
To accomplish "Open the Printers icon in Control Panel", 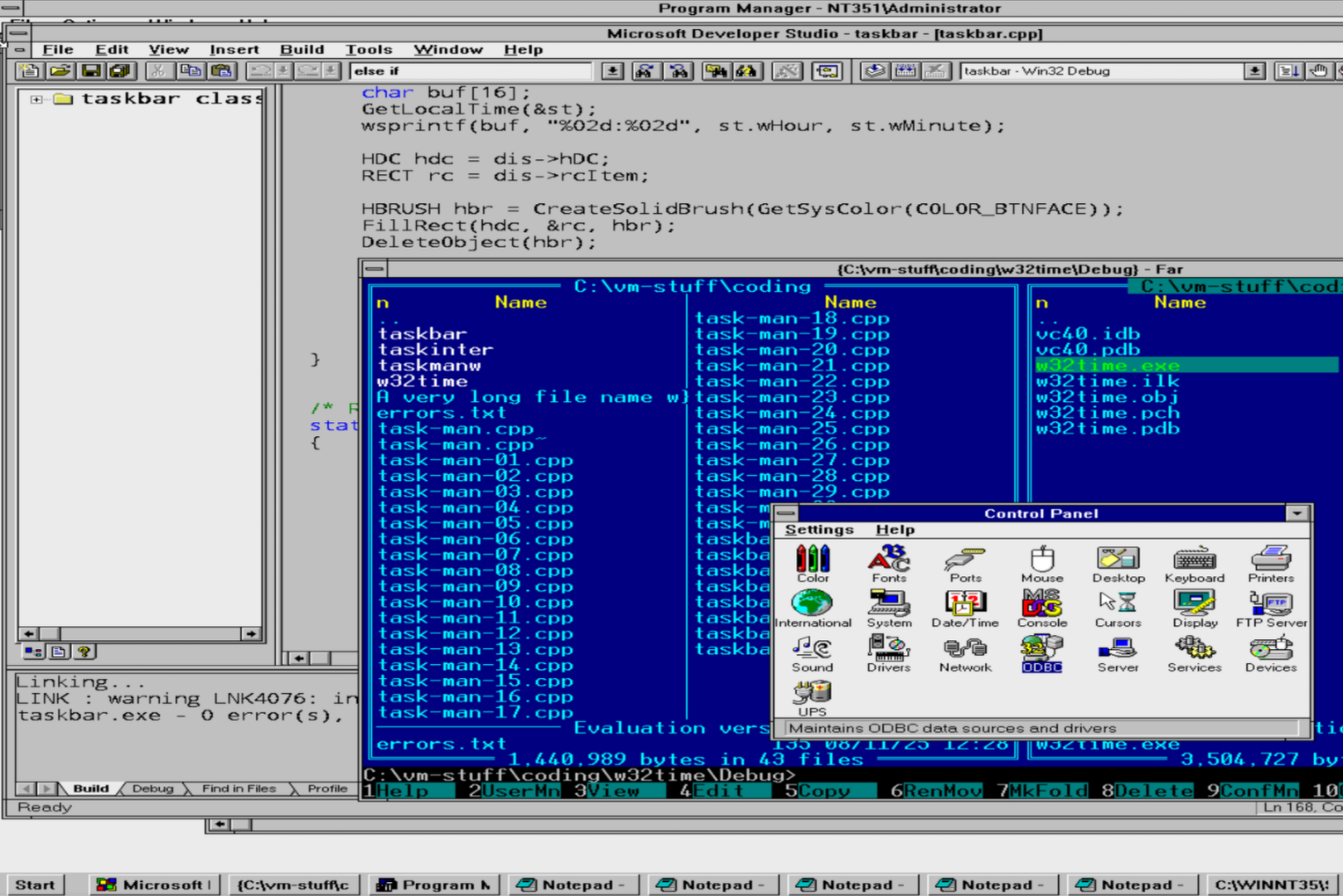I will [1271, 564].
